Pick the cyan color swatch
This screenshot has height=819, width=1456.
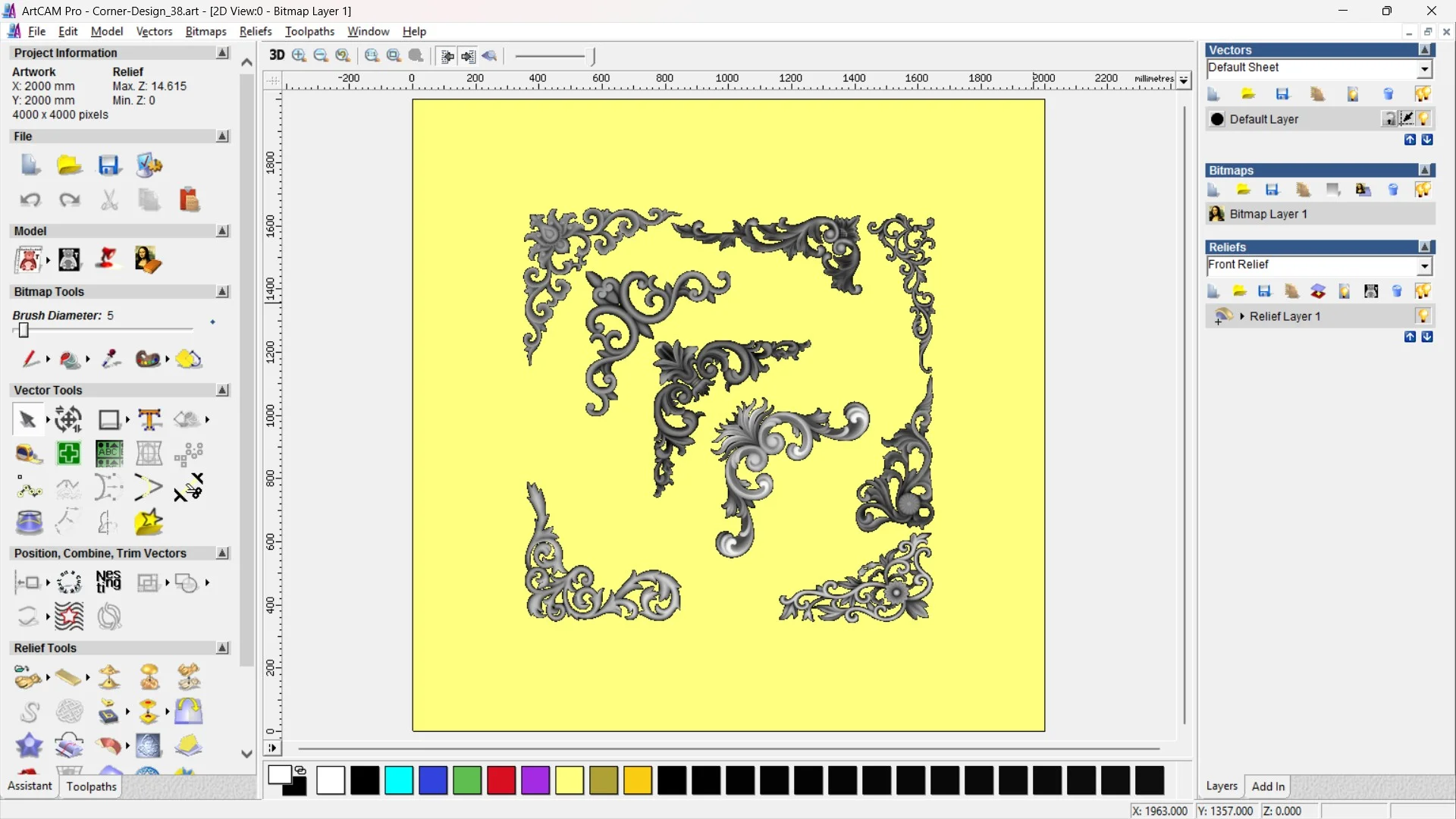pos(398,780)
